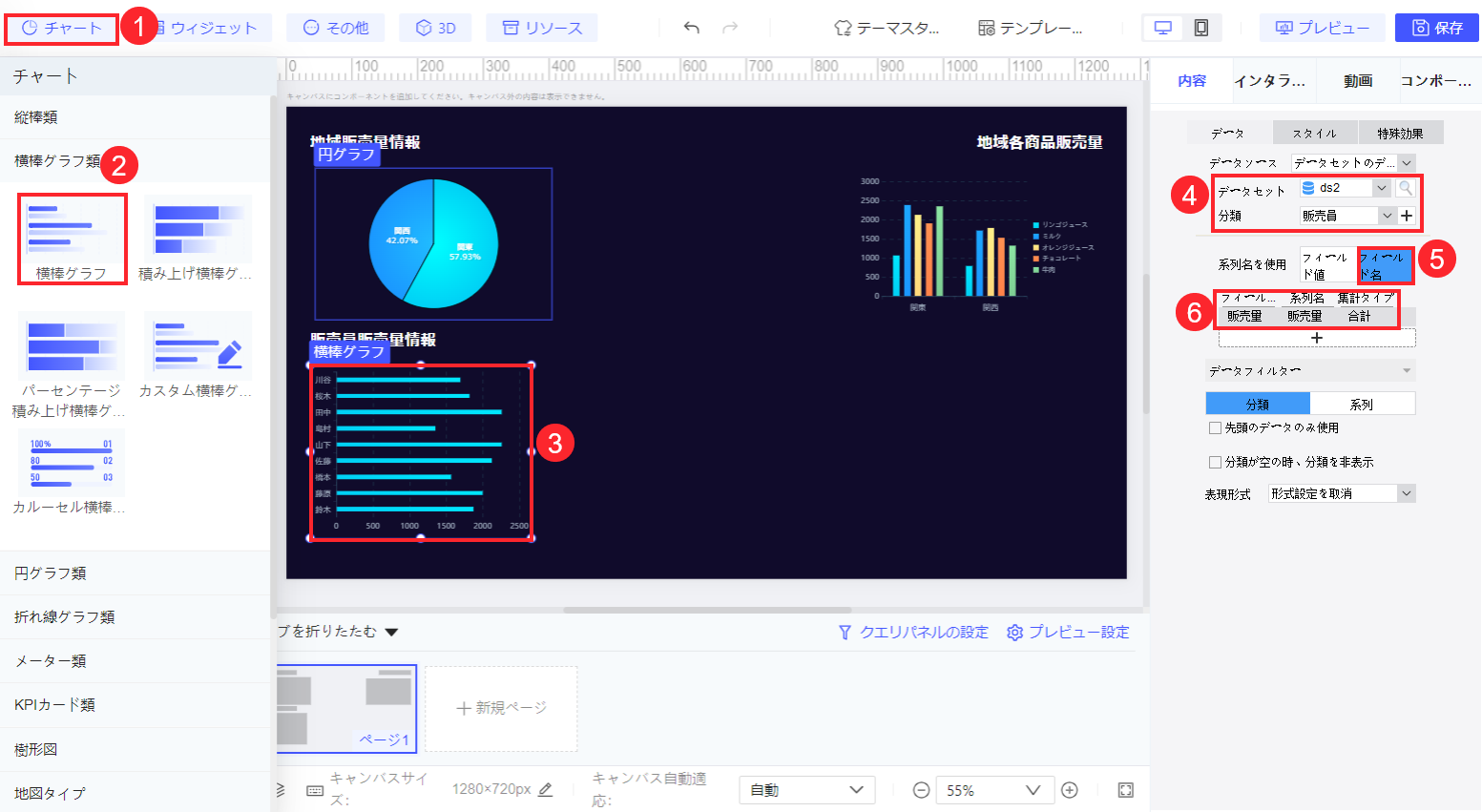This screenshot has height=812, width=1482.
Task: Choose the パーセンテージ積み上げ横棒グラフ icon
Action: 72,344
